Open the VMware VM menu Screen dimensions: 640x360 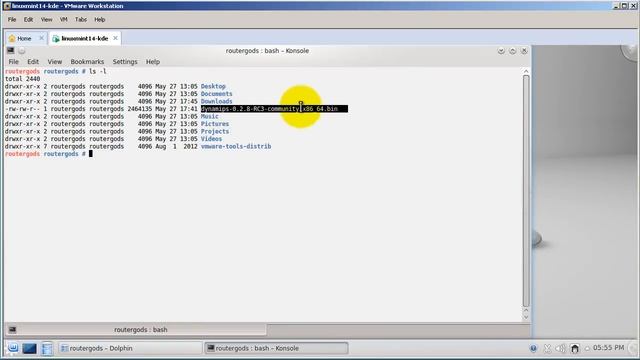pos(64,20)
